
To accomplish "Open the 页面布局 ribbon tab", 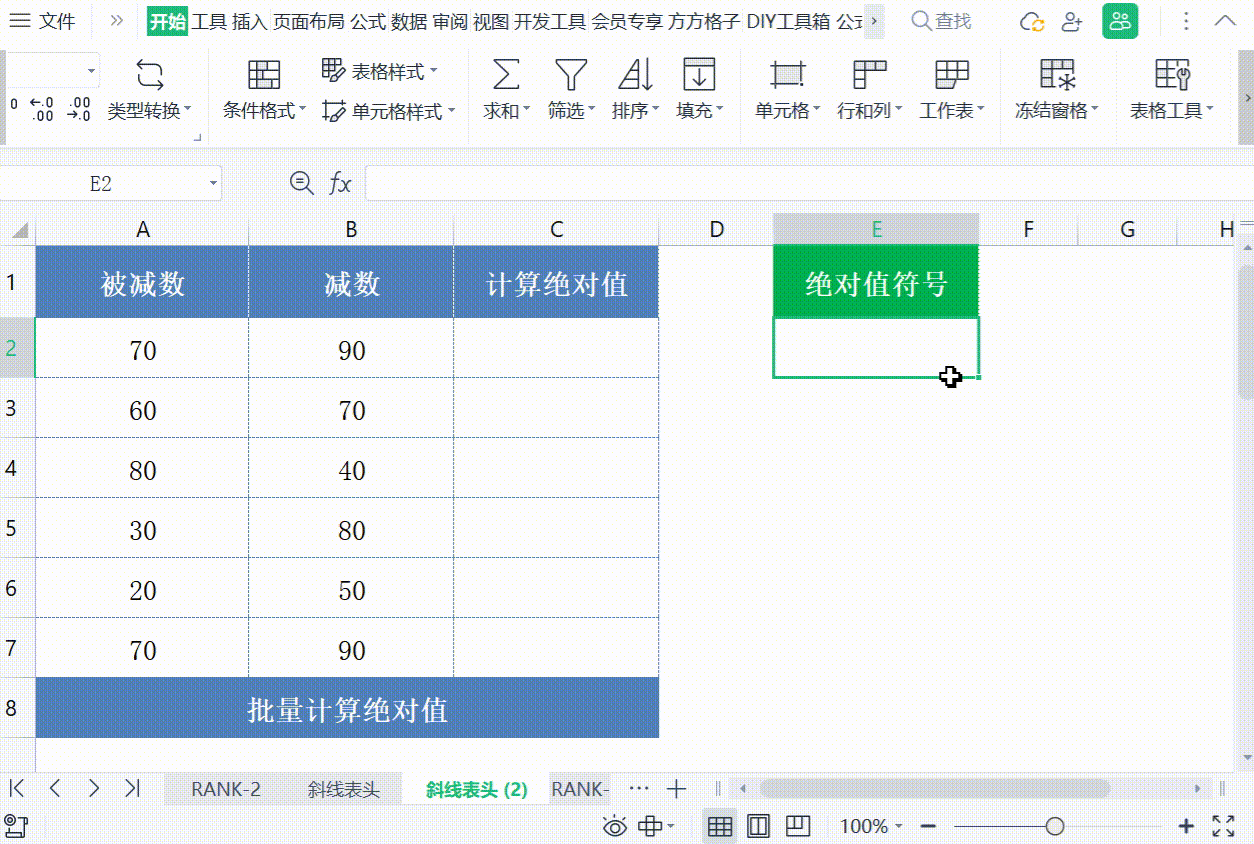I will coord(309,21).
